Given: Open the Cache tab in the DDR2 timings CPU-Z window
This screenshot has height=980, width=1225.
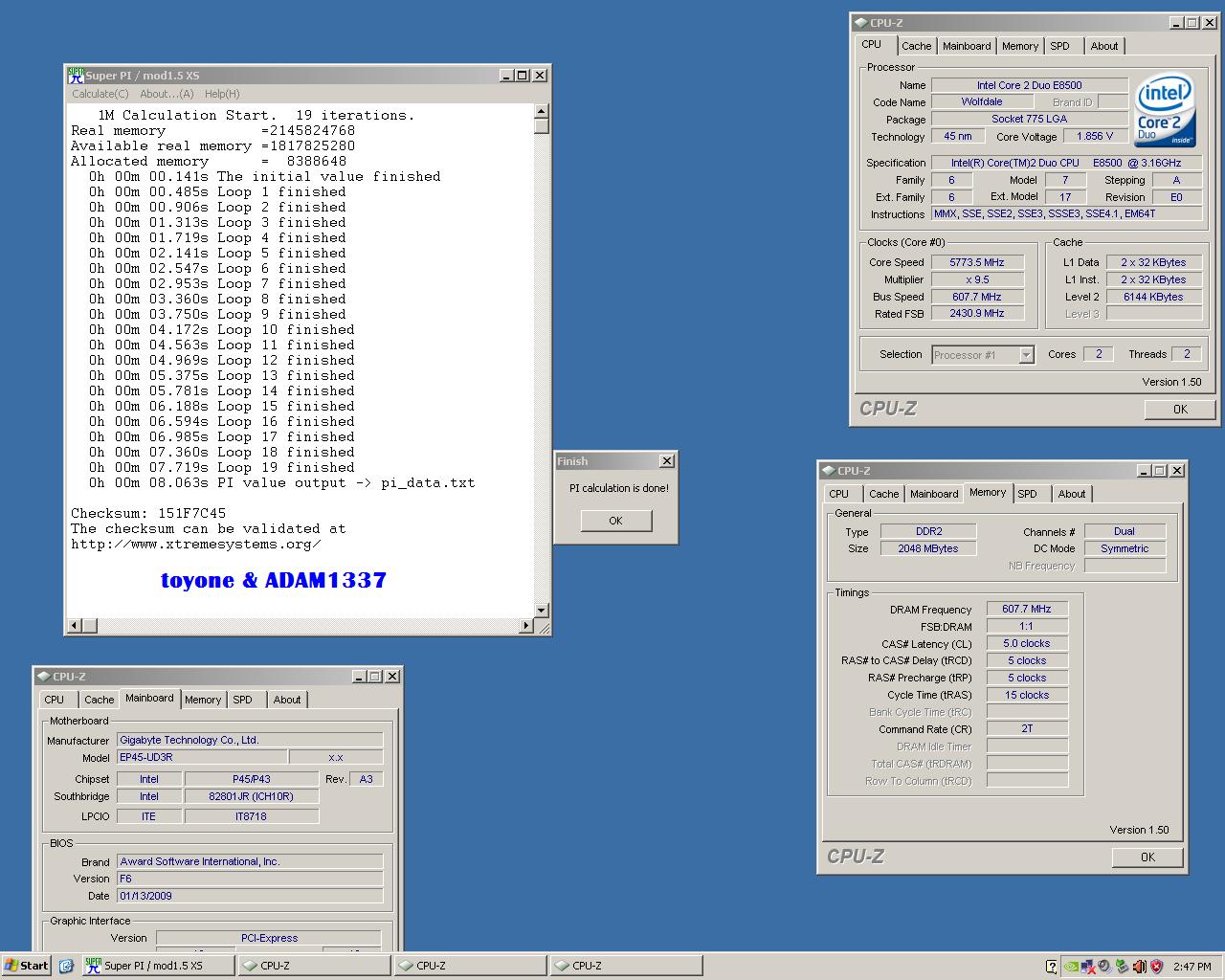Looking at the screenshot, I should 883,494.
